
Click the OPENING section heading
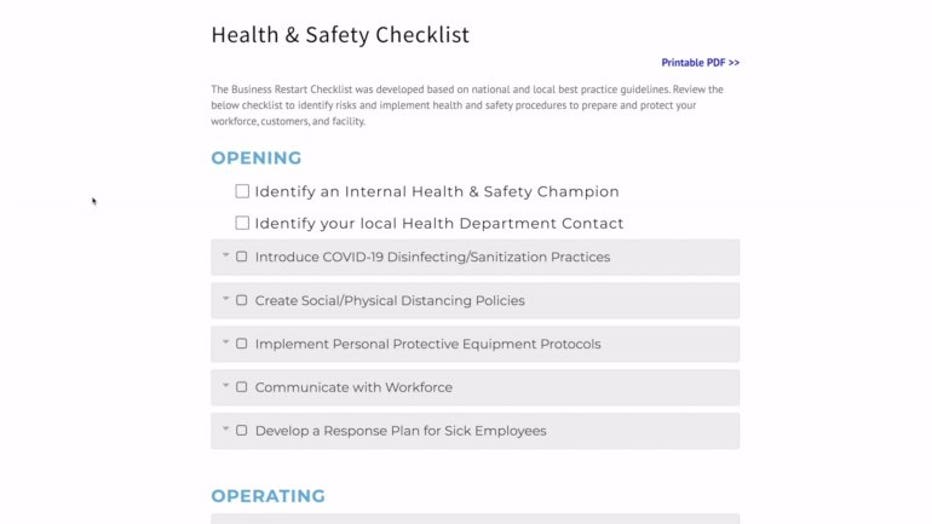[x=256, y=158]
